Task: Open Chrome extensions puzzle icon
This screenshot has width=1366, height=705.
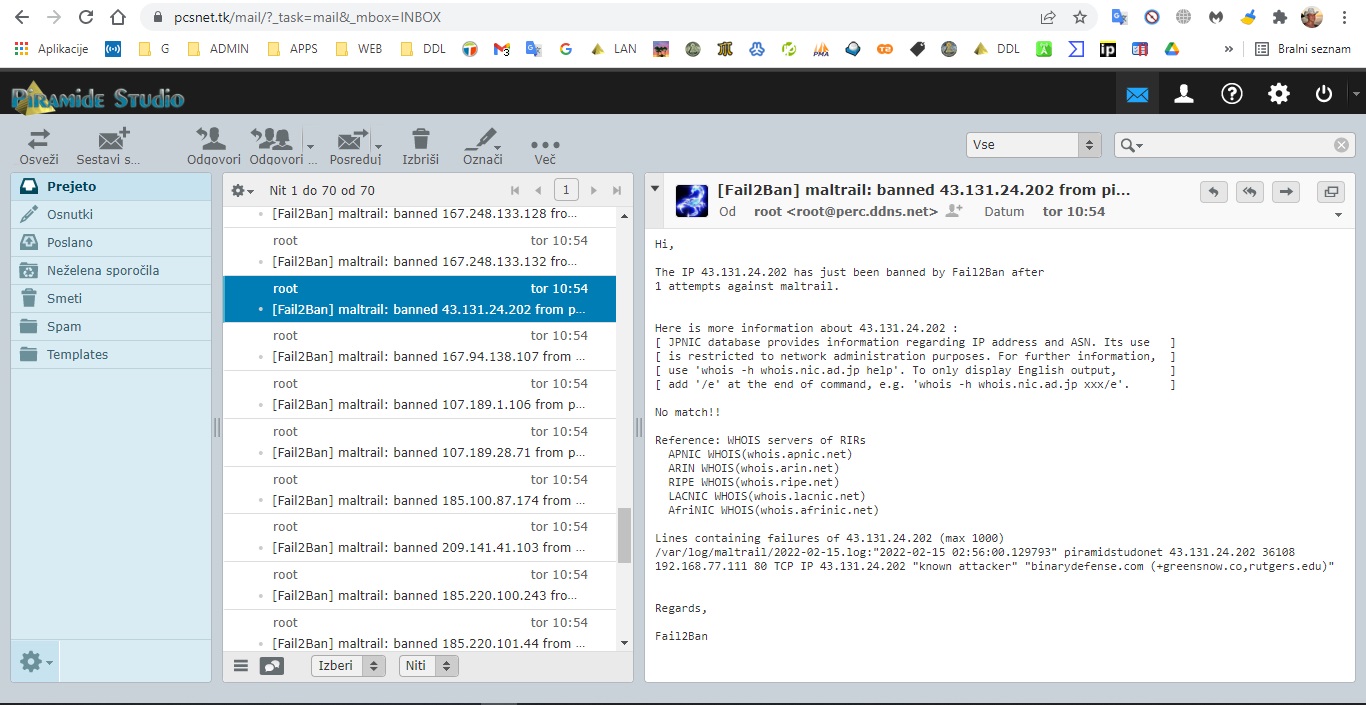Action: point(1279,17)
